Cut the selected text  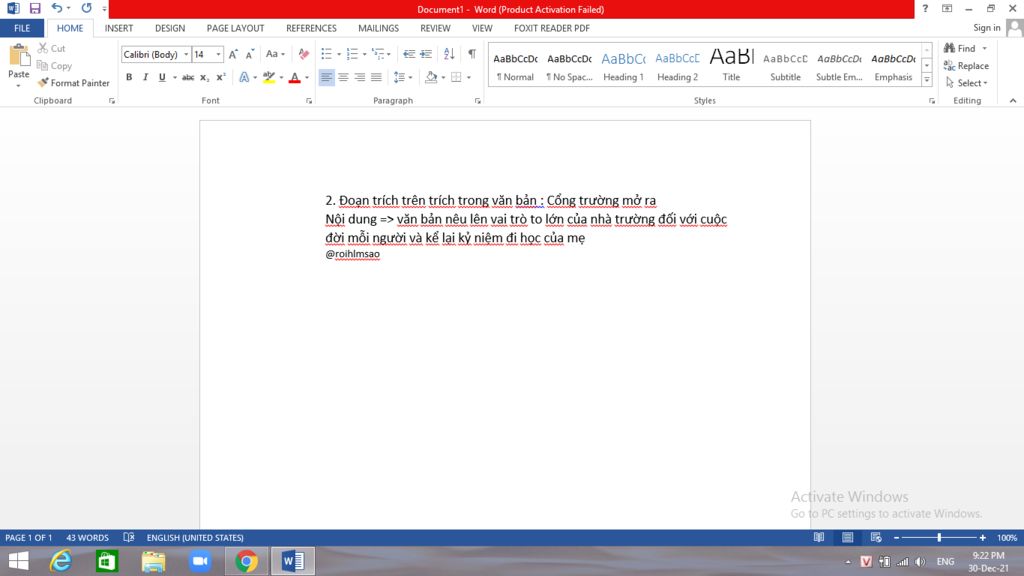coord(52,48)
